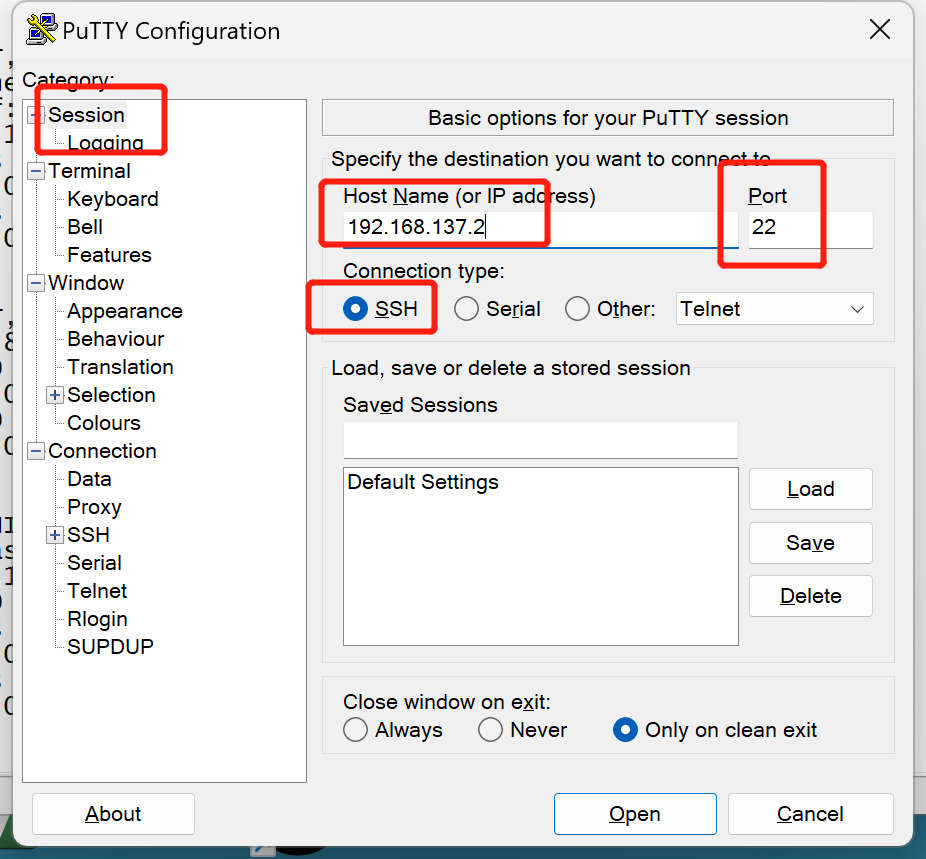Collapse the Terminal category node
The height and width of the screenshot is (859, 926).
point(36,171)
